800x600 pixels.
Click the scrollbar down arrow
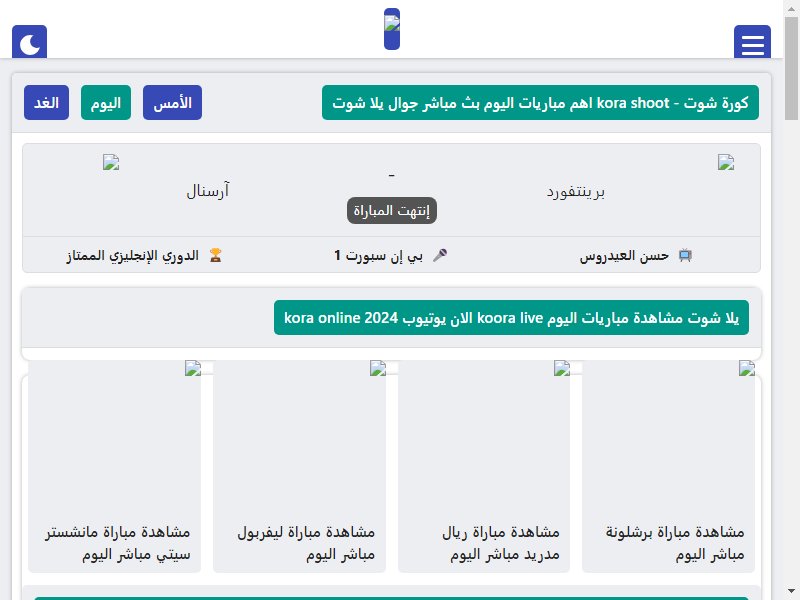(x=791, y=592)
